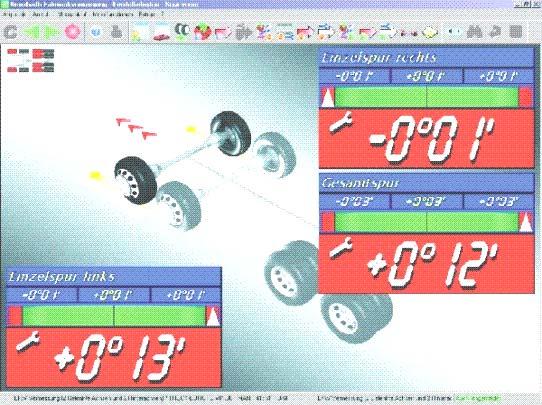The image size is (542, 405).
Task: Click the three red arrow markers in 3D view
Action: (x=136, y=128)
